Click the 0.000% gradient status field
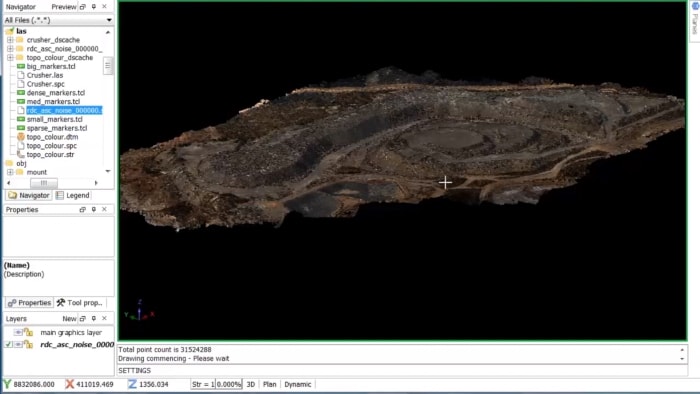Screen dimensions: 700x394 229,384
